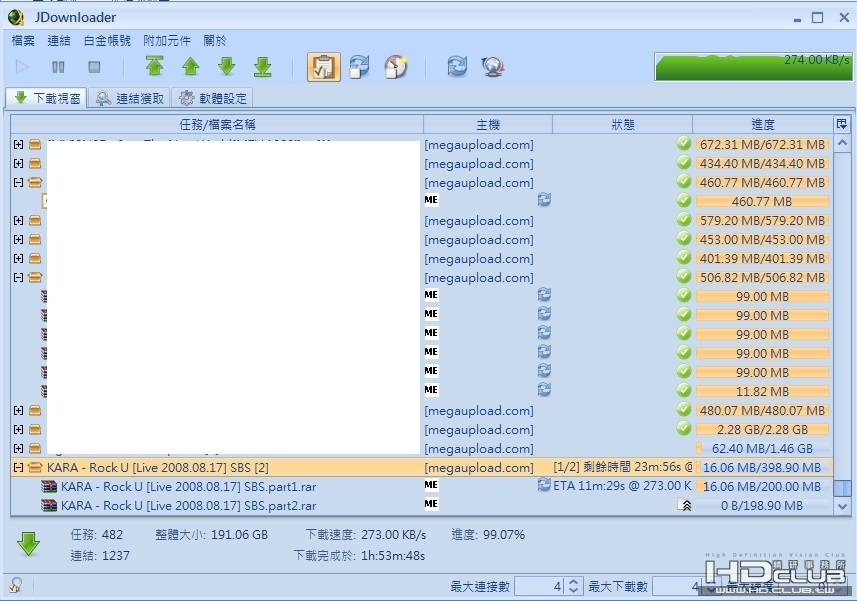Expand the 453.00 MB package row
Image resolution: width=857 pixels, height=601 pixels.
(19, 239)
